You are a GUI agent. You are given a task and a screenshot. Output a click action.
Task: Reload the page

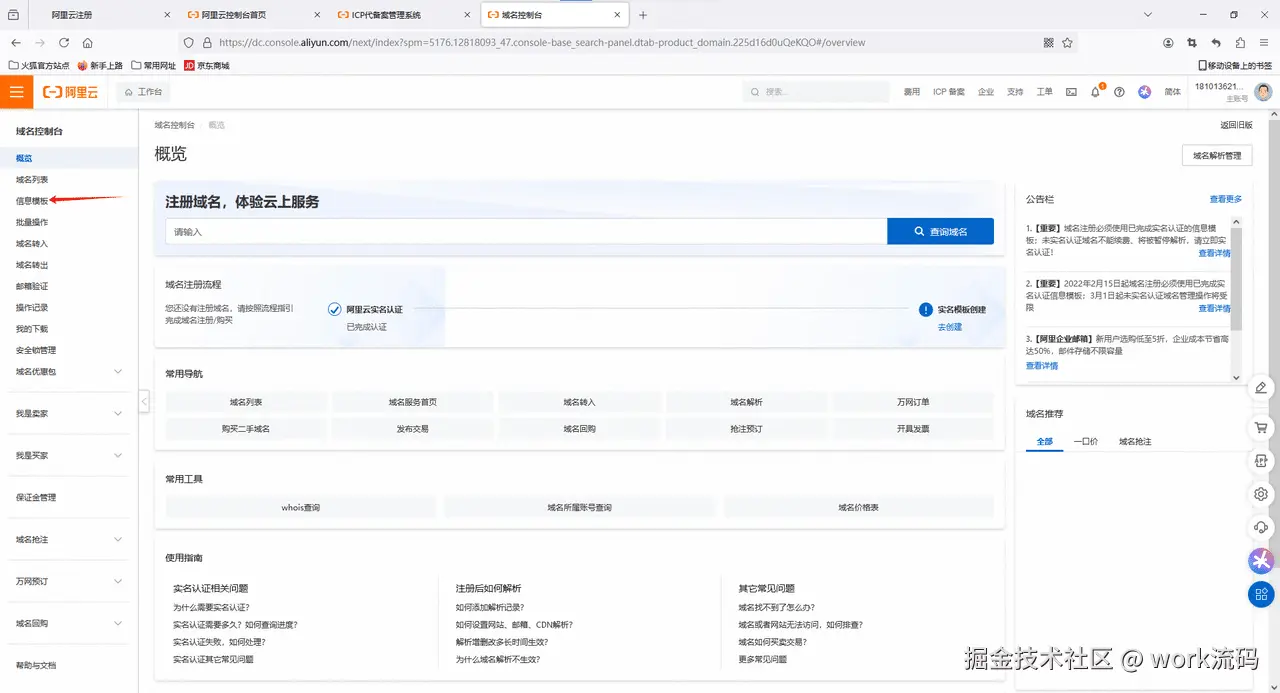pos(64,43)
